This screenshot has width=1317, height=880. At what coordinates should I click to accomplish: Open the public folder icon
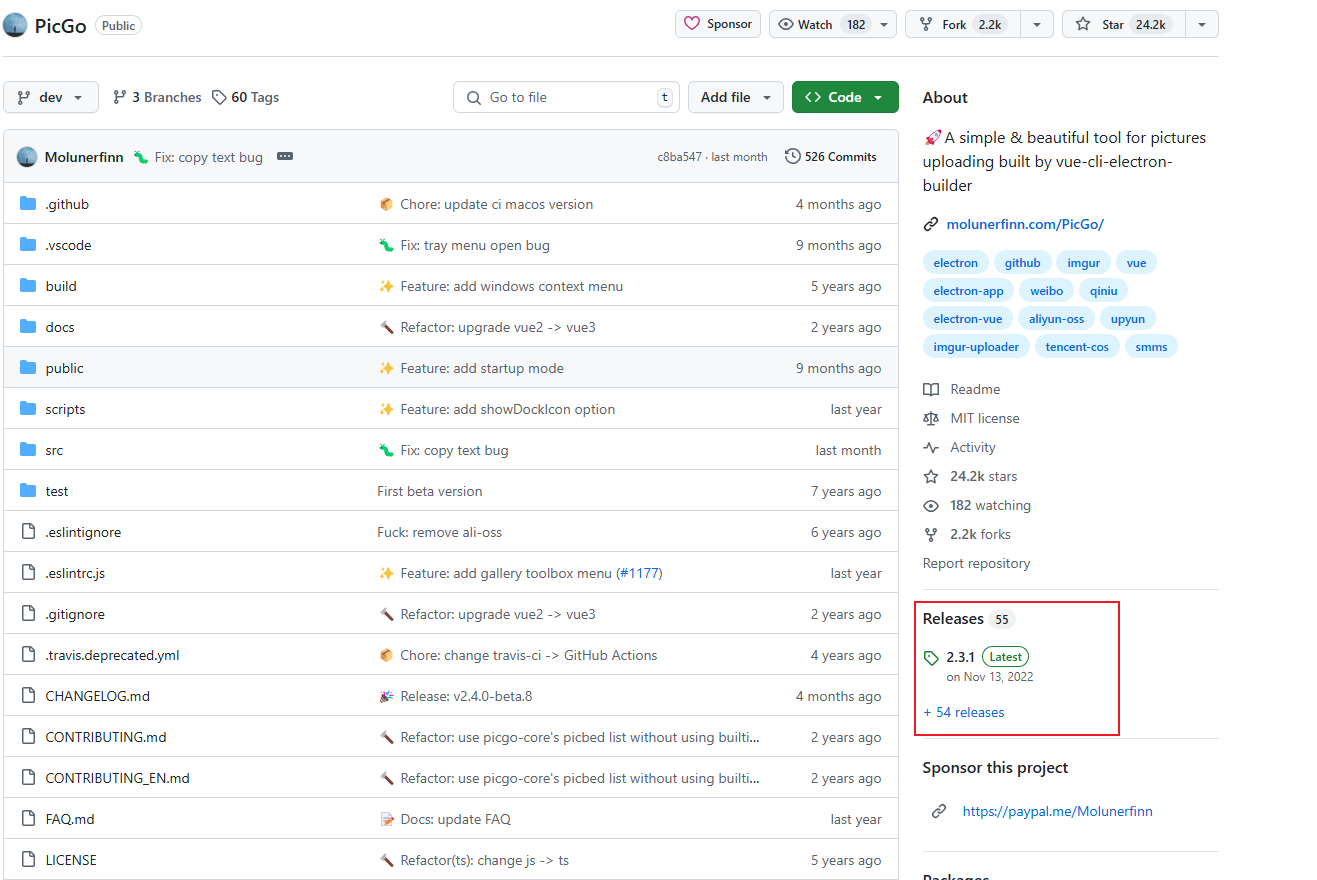tap(28, 368)
